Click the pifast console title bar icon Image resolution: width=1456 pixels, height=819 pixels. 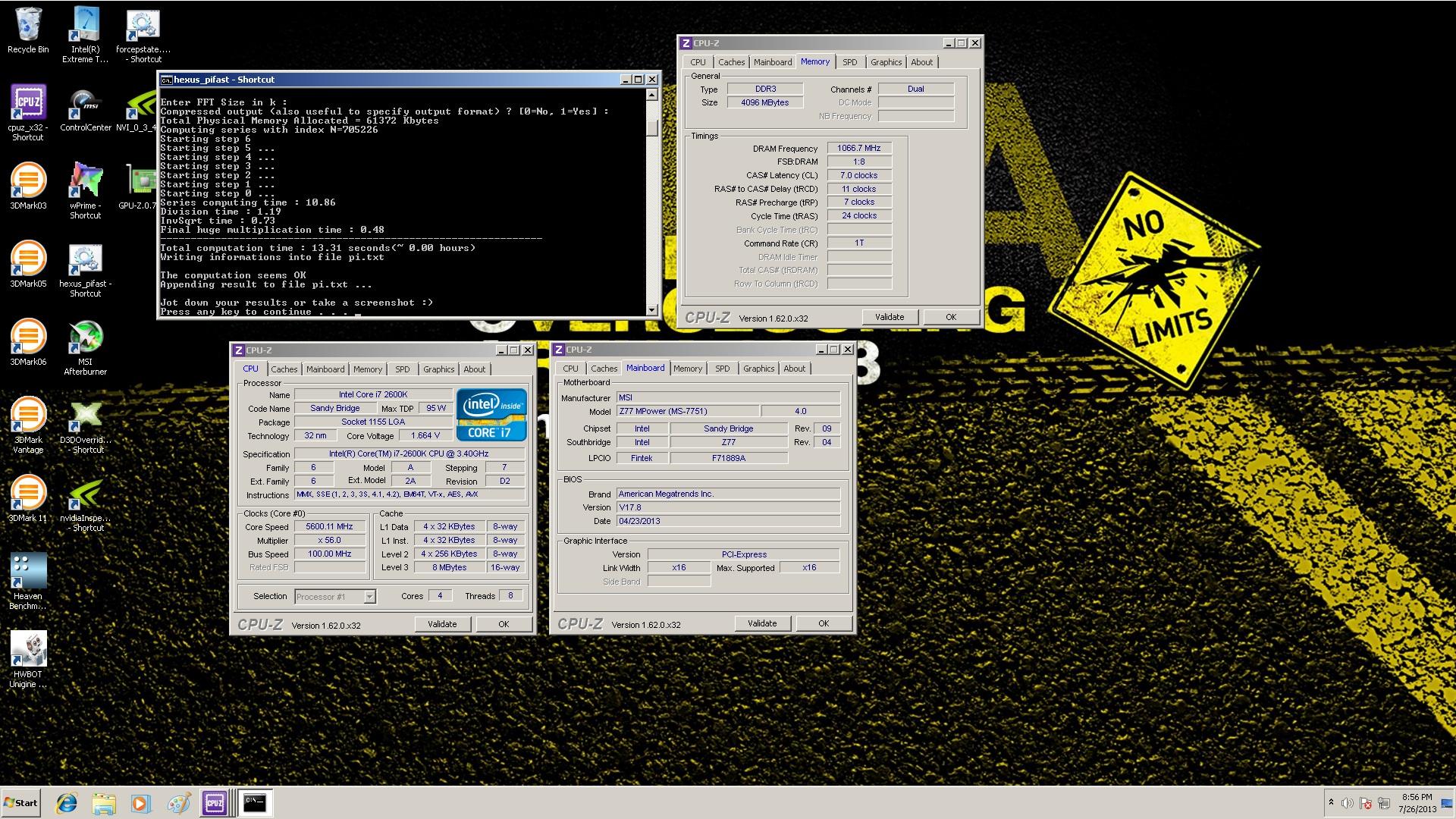pyautogui.click(x=166, y=80)
